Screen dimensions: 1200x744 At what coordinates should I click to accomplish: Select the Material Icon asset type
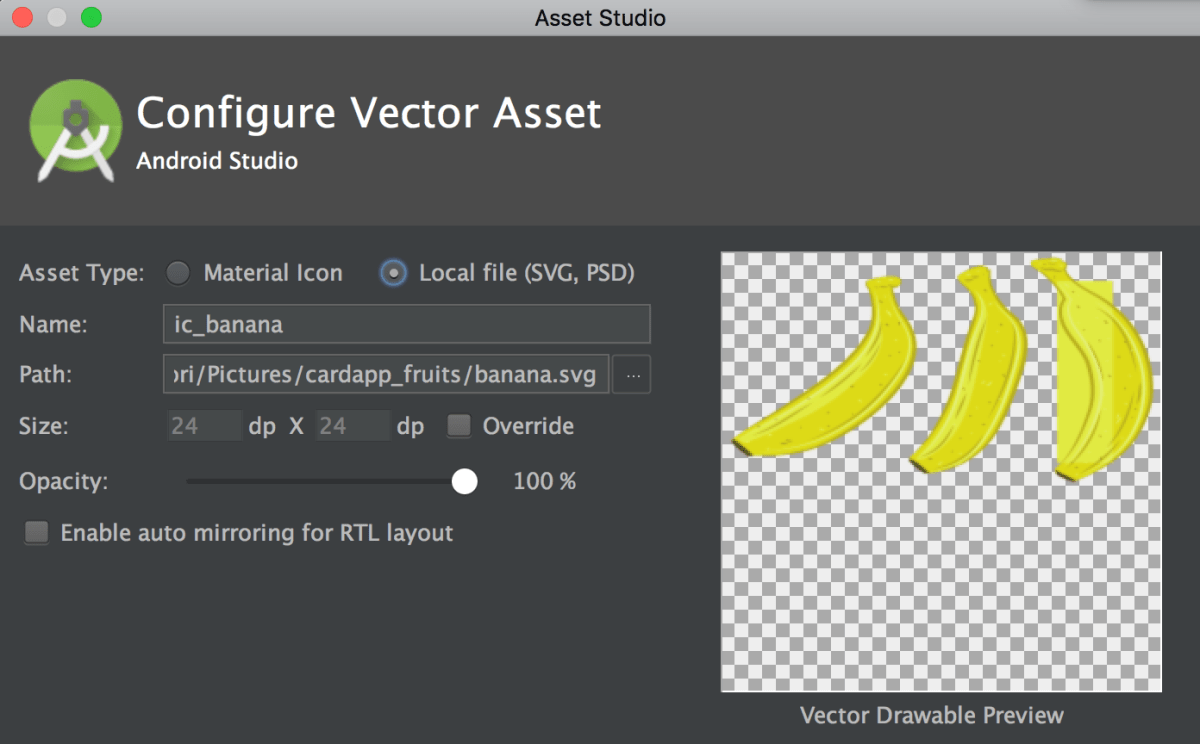tap(177, 272)
